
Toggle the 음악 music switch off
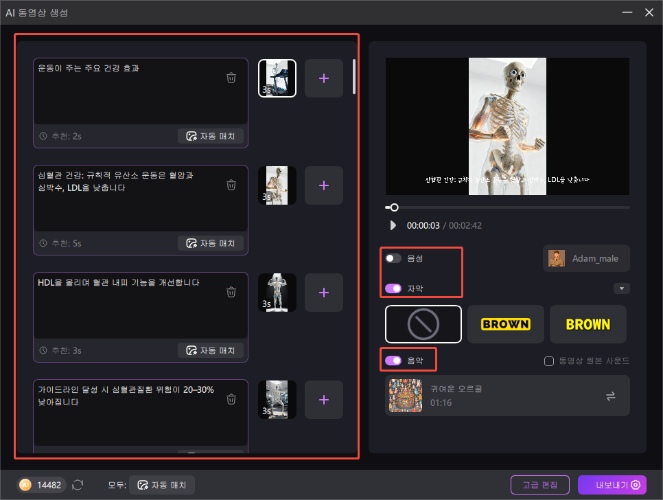393,361
